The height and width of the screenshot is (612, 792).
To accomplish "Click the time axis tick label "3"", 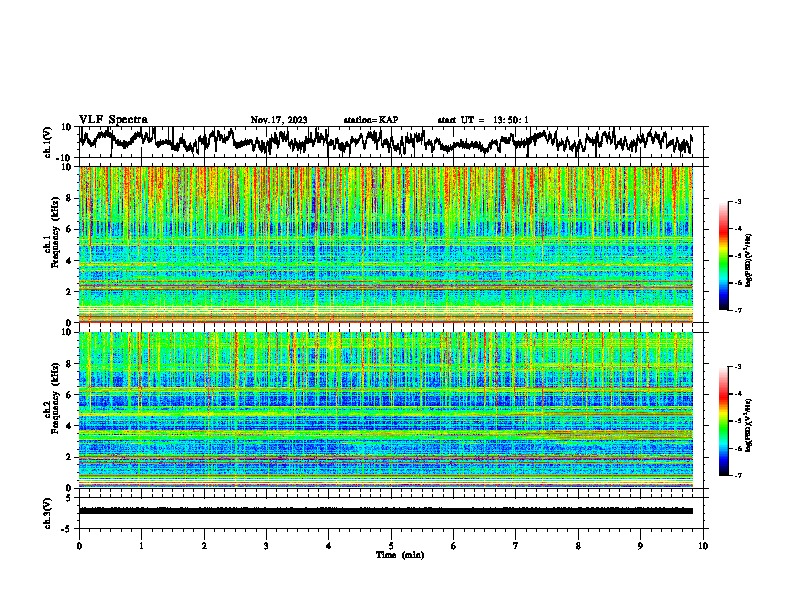I will pyautogui.click(x=266, y=546).
